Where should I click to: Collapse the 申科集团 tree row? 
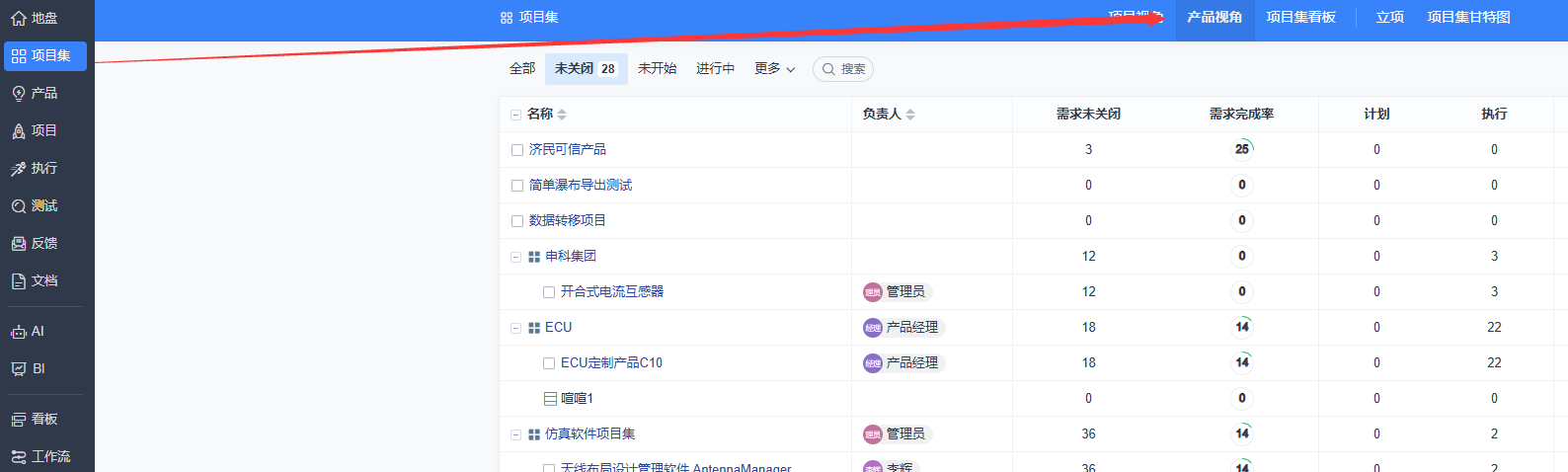click(515, 257)
